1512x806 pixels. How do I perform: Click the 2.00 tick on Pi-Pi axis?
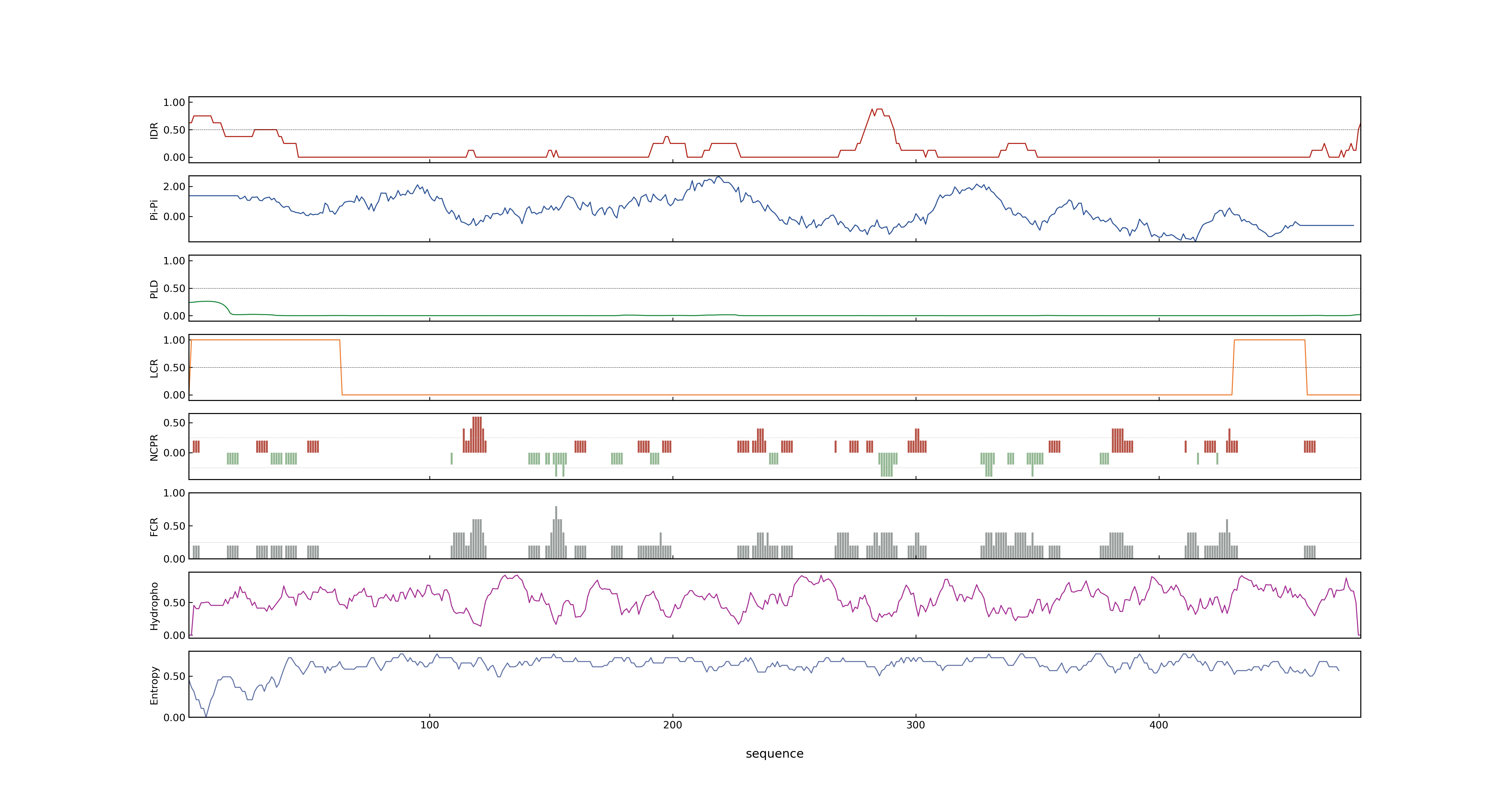174,186
